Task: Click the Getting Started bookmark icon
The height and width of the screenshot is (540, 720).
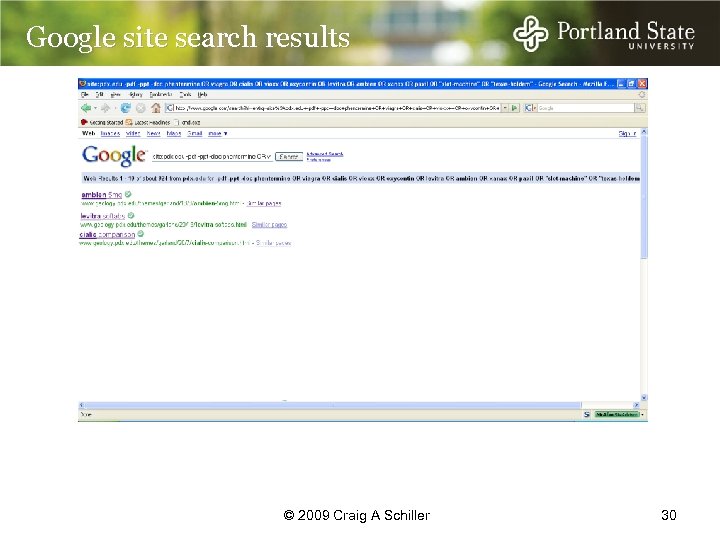Action: 84,122
